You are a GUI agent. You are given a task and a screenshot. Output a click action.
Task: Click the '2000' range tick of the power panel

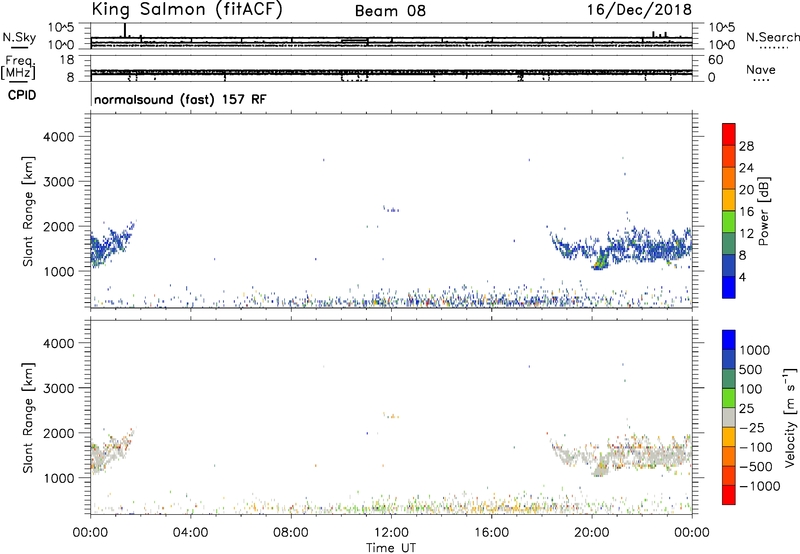[59, 226]
